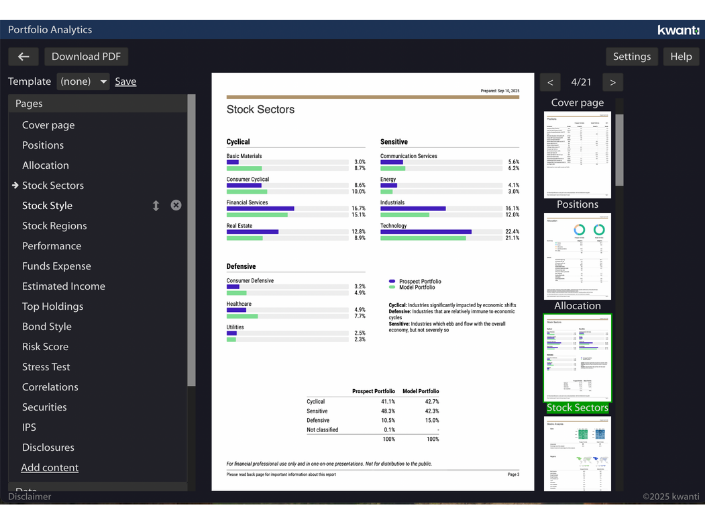This screenshot has height=524, width=705.
Task: Select Correlations in page list
Action: [50, 387]
